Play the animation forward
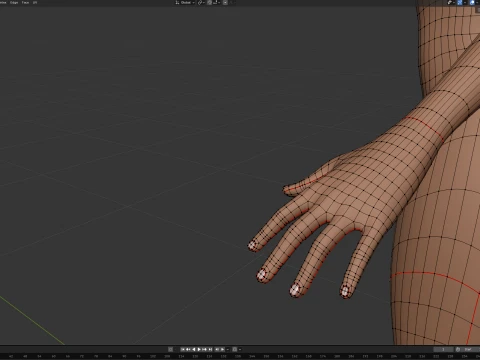Image resolution: width=480 pixels, height=360 pixels. coord(199,349)
